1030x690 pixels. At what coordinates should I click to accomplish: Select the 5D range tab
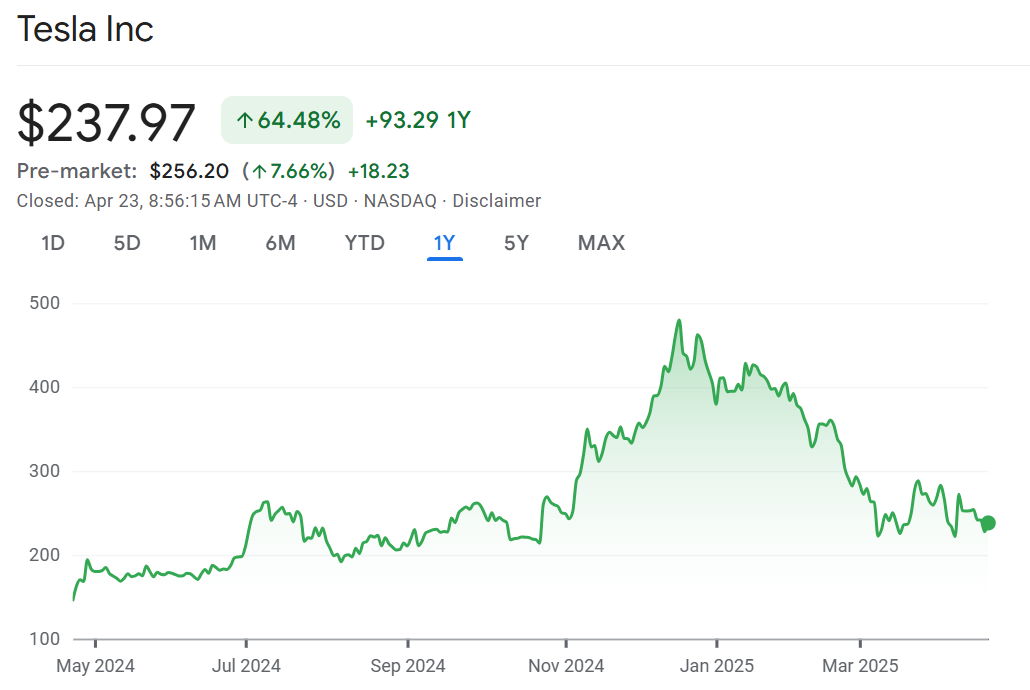(x=127, y=243)
